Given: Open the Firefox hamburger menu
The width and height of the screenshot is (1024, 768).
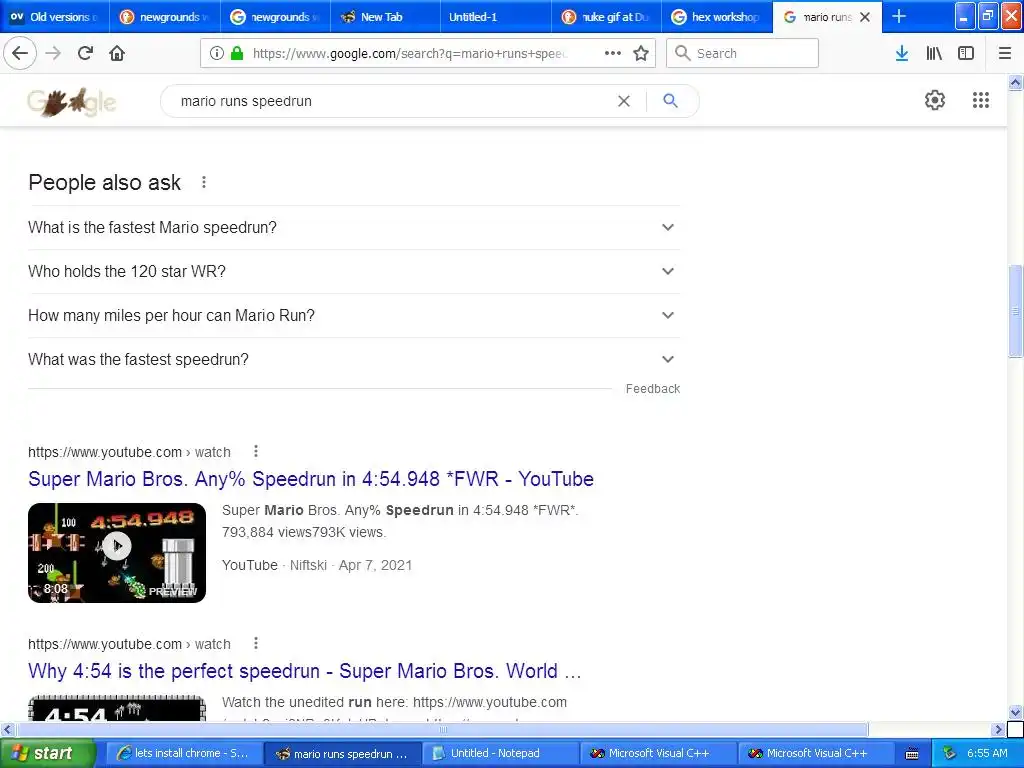Looking at the screenshot, I should click(x=1004, y=53).
